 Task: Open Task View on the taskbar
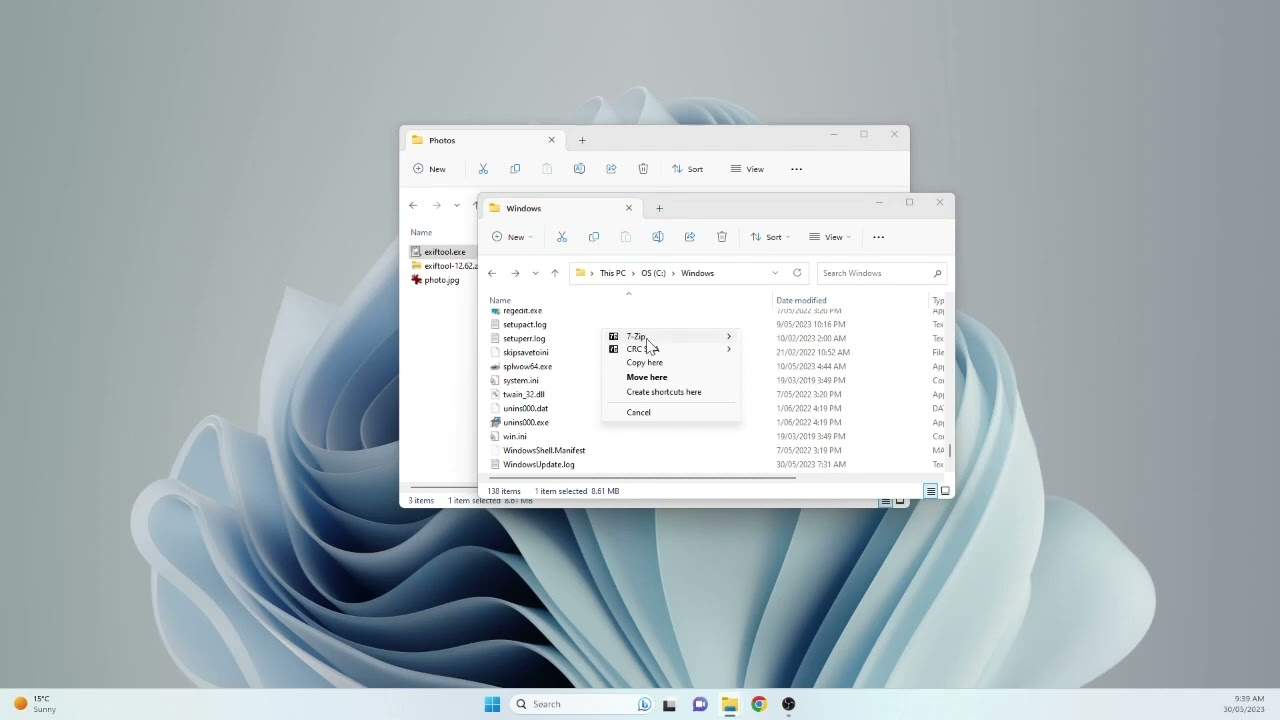pos(669,704)
